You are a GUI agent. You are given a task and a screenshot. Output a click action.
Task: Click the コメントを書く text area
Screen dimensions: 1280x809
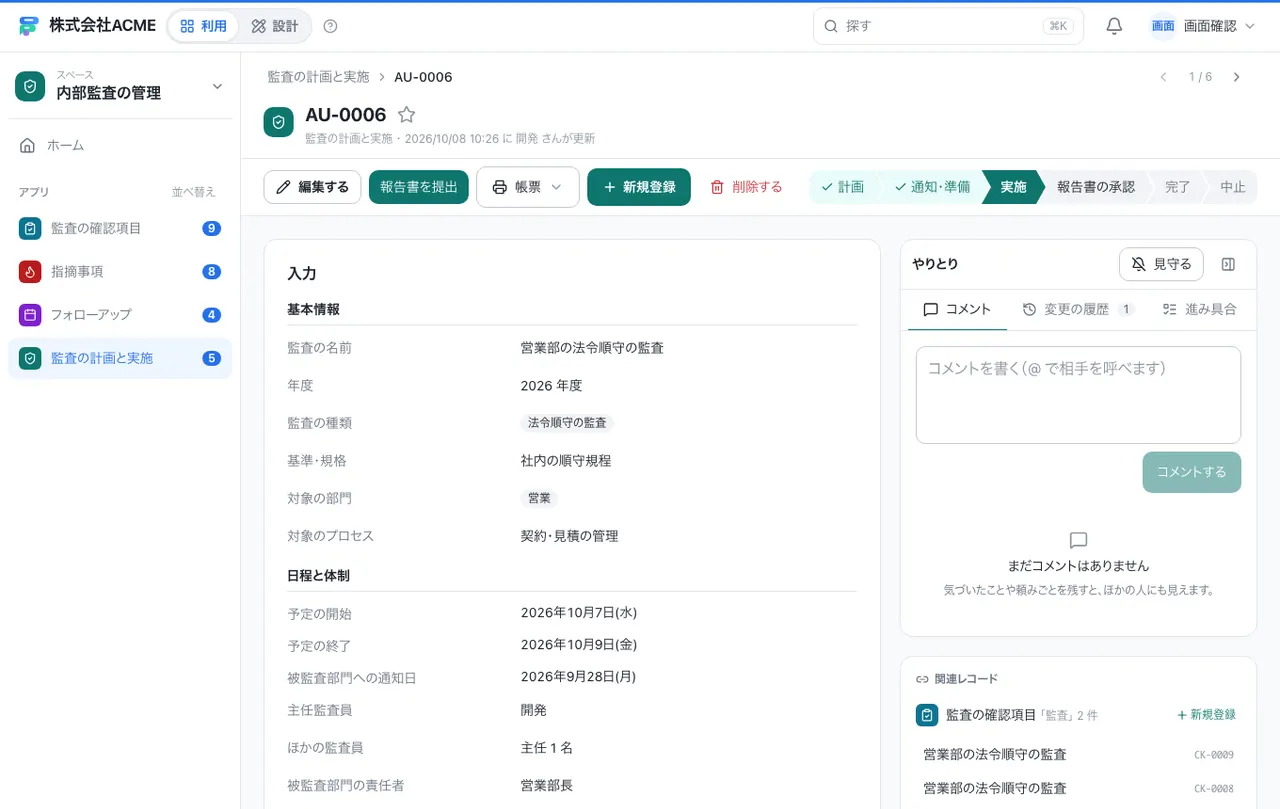(1078, 395)
